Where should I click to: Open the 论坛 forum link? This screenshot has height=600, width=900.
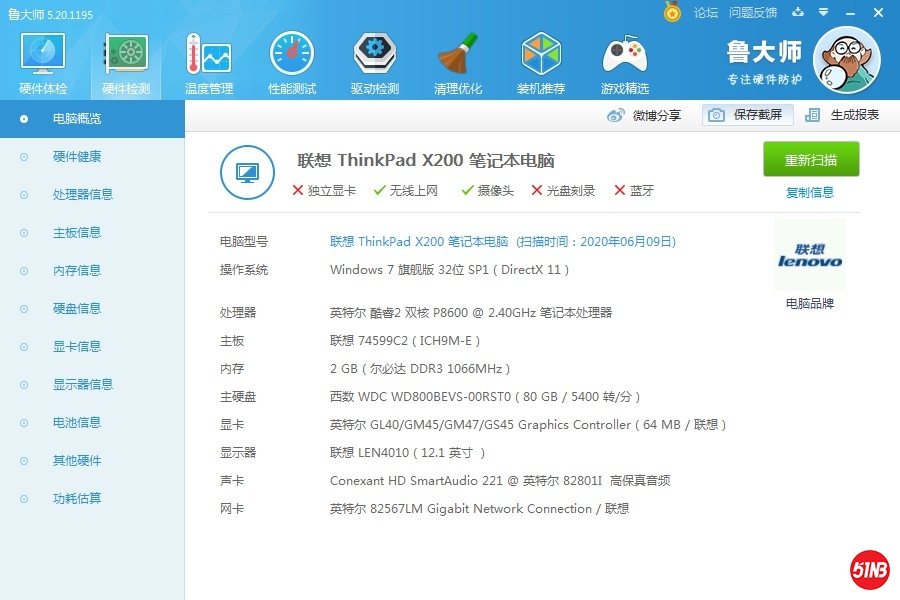[x=706, y=13]
